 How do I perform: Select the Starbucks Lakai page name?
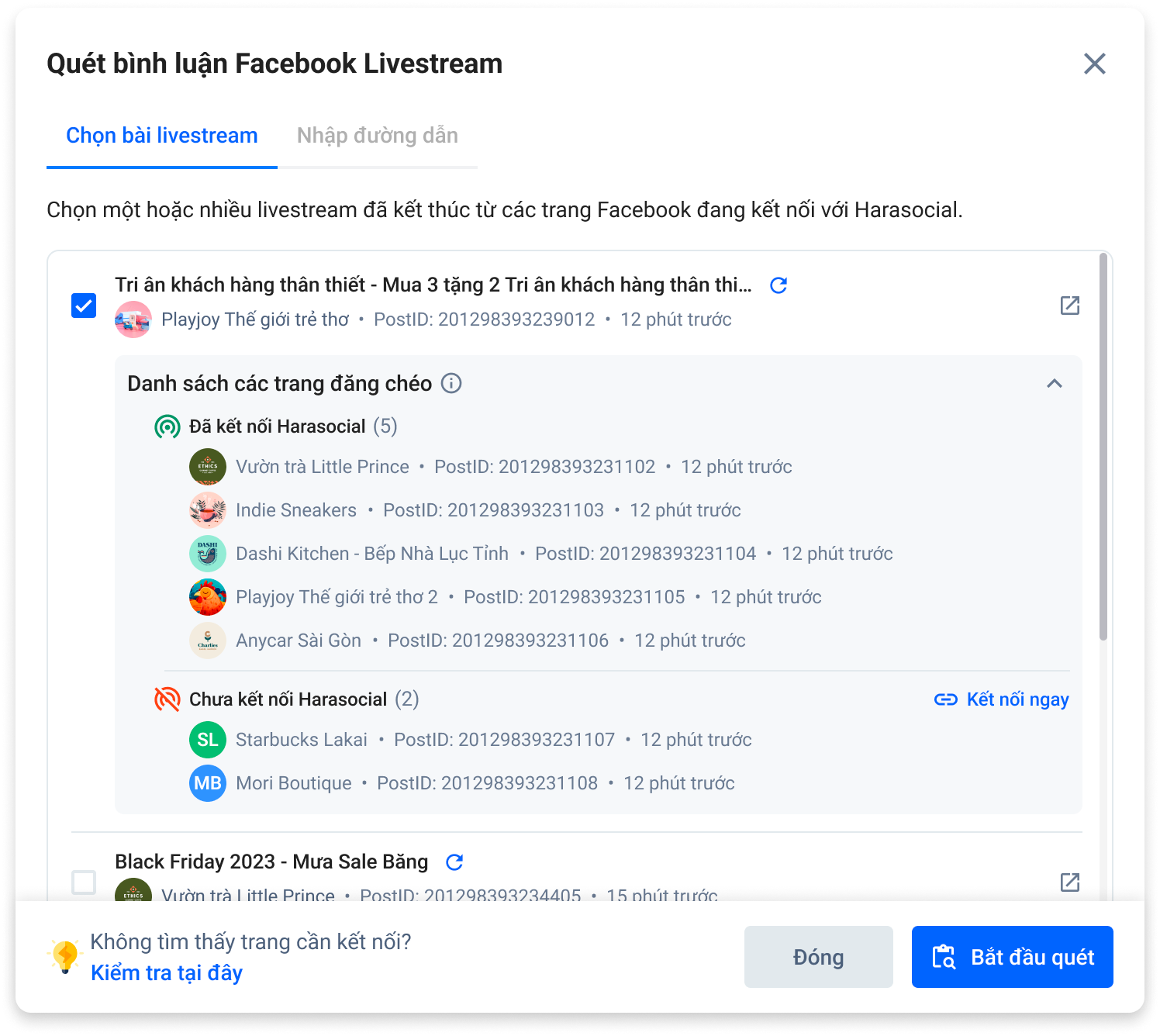[x=302, y=740]
